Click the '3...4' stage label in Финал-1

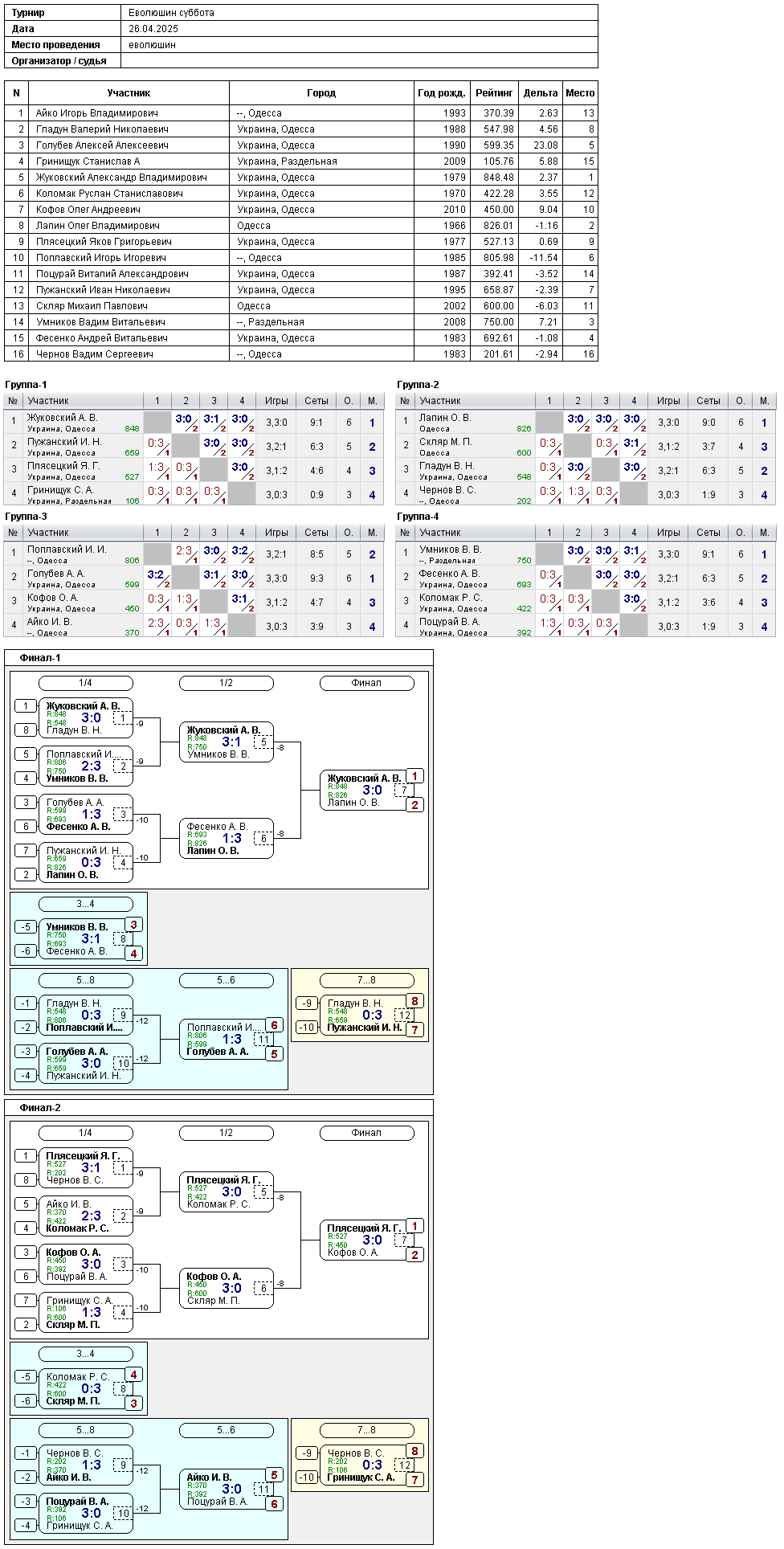[85, 904]
